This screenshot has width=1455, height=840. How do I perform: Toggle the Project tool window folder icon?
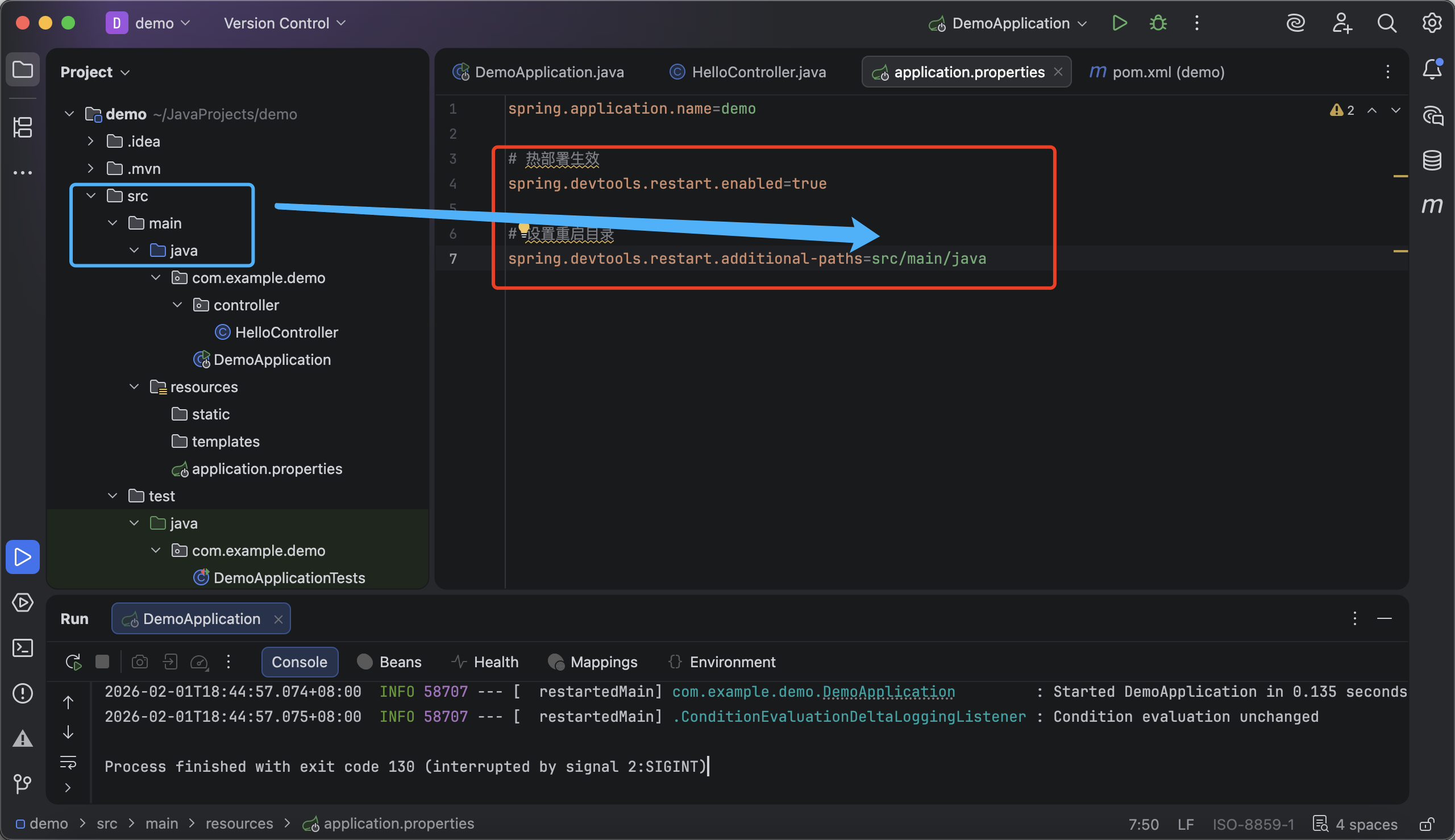pos(23,70)
